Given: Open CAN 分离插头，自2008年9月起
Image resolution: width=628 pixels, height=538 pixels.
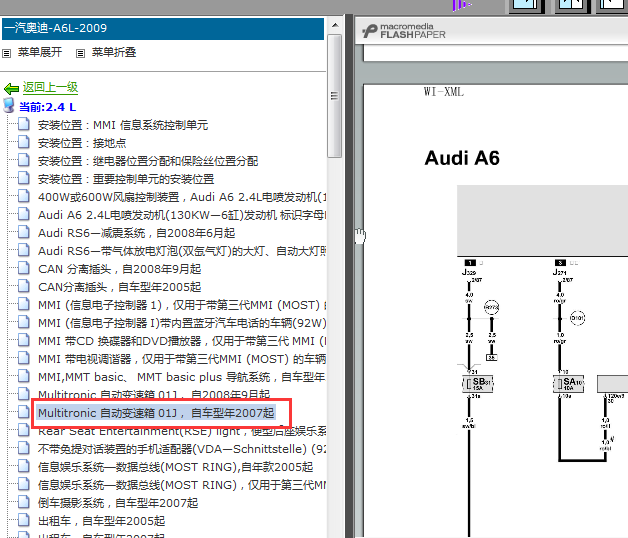Looking at the screenshot, I should pos(119,269).
